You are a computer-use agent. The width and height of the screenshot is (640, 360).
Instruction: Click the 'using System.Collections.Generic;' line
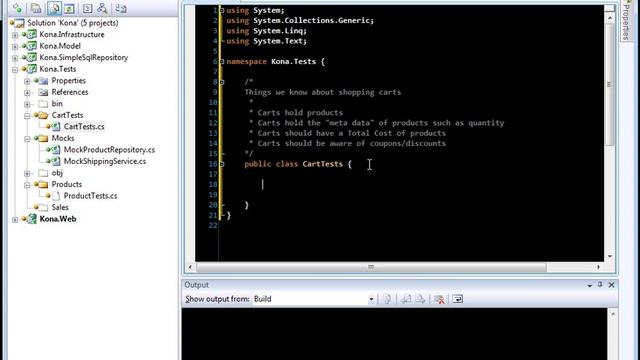tap(300, 20)
